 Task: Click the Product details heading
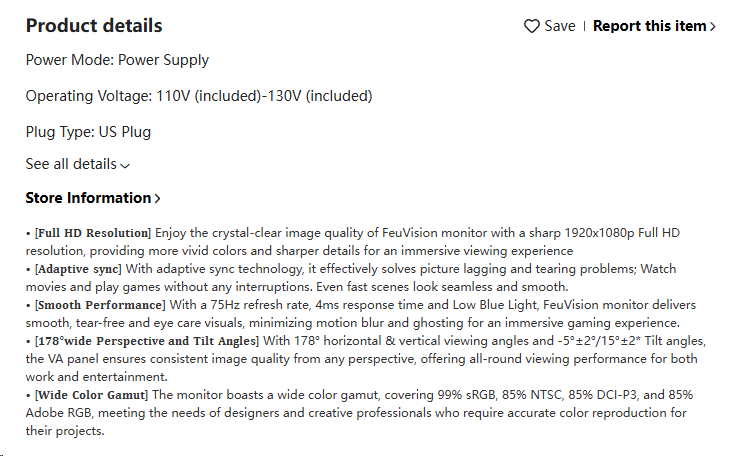pos(94,25)
